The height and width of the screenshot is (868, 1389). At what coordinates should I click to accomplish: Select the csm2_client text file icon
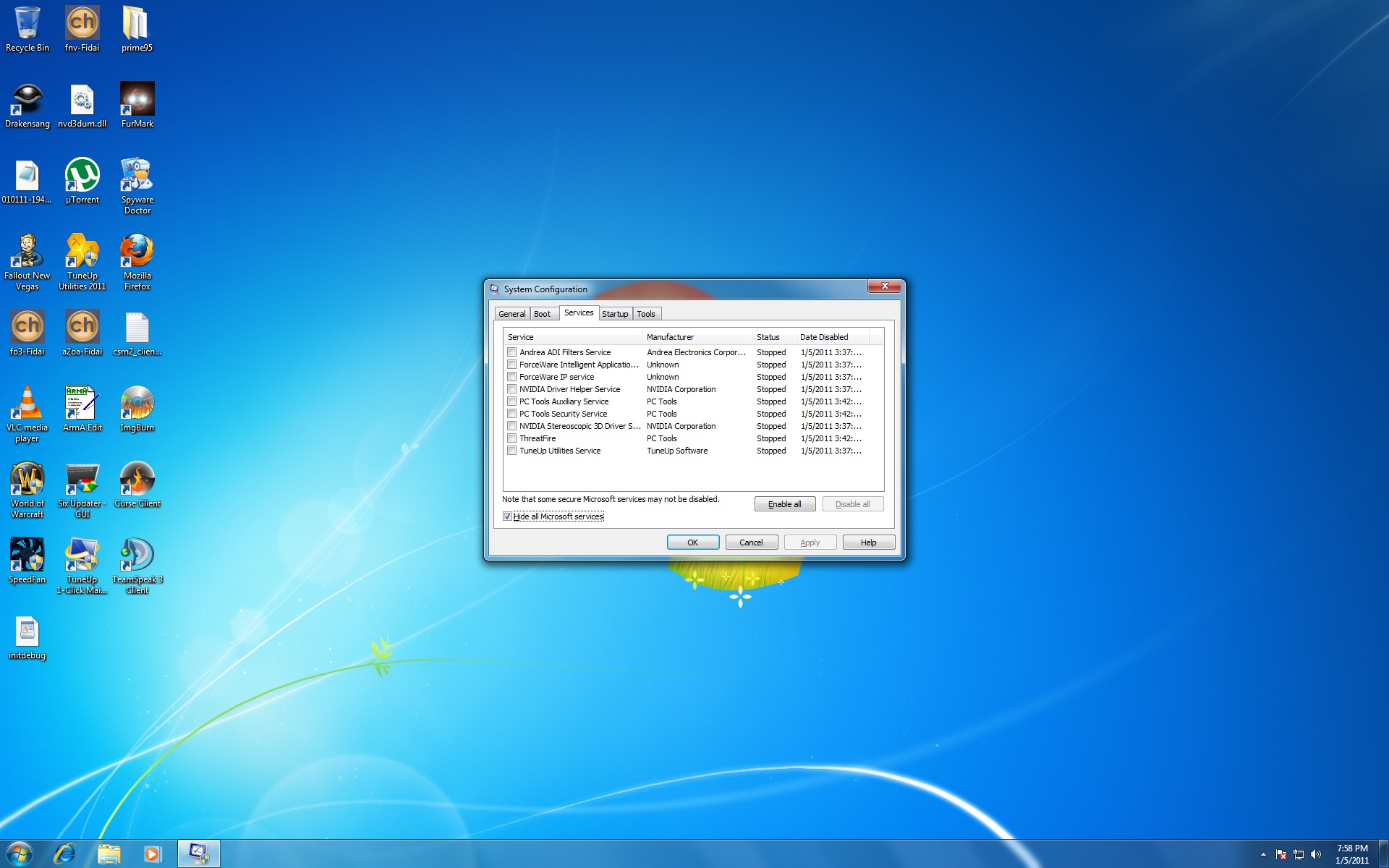pyautogui.click(x=137, y=333)
